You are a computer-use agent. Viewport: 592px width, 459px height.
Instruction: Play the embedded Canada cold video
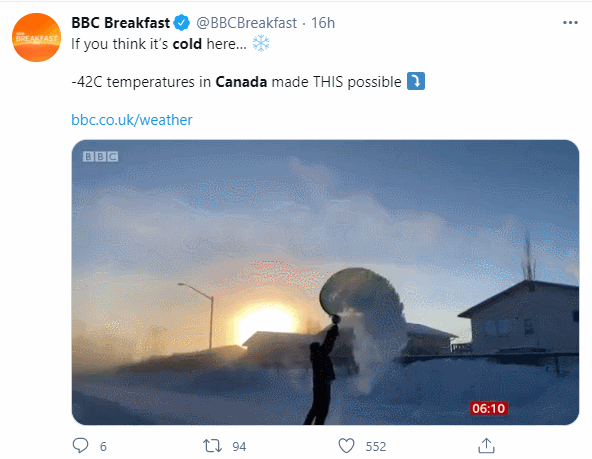(x=325, y=282)
